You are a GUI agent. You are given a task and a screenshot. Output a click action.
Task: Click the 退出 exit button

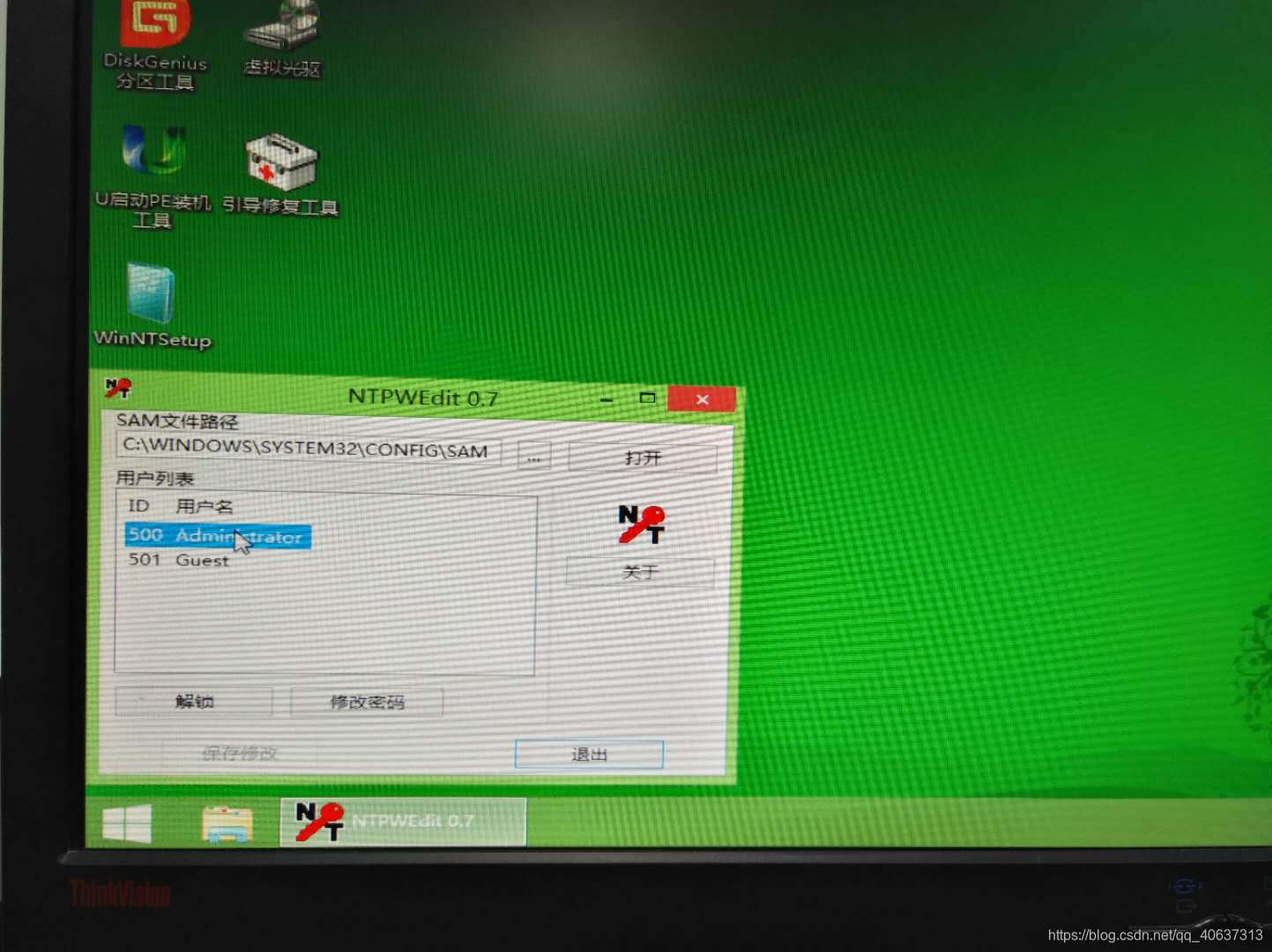(x=589, y=755)
